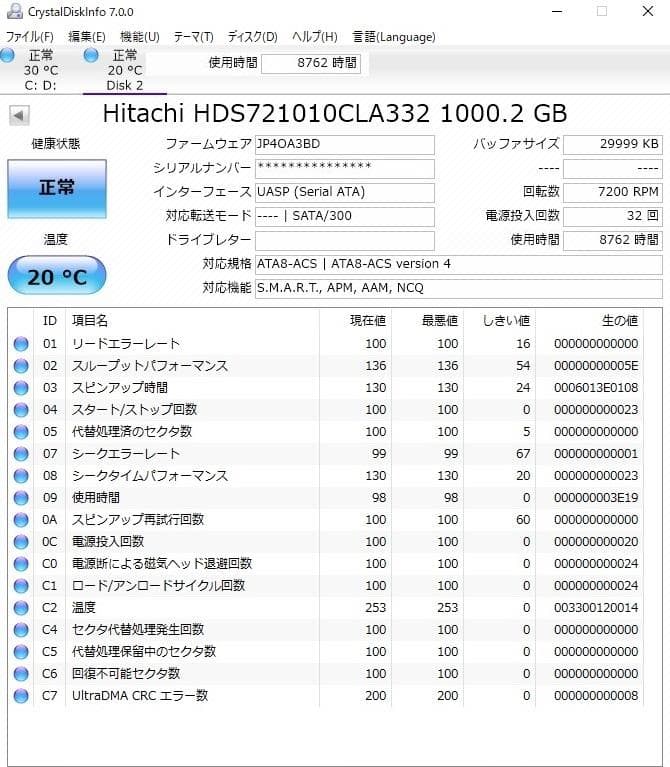
Task: Click the 項目名 column header
Action: (90, 321)
